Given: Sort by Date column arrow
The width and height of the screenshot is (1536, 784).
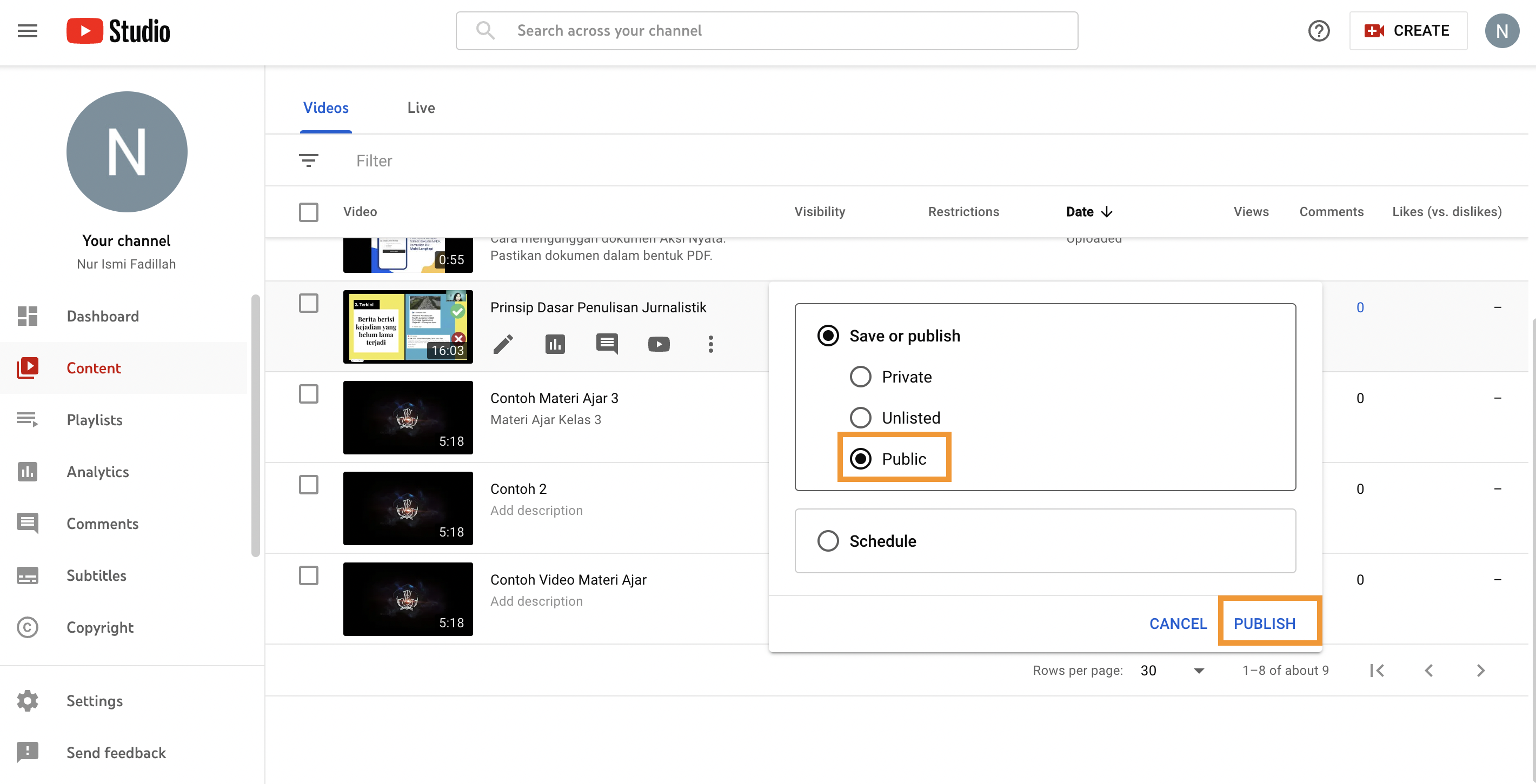Looking at the screenshot, I should tap(1107, 211).
